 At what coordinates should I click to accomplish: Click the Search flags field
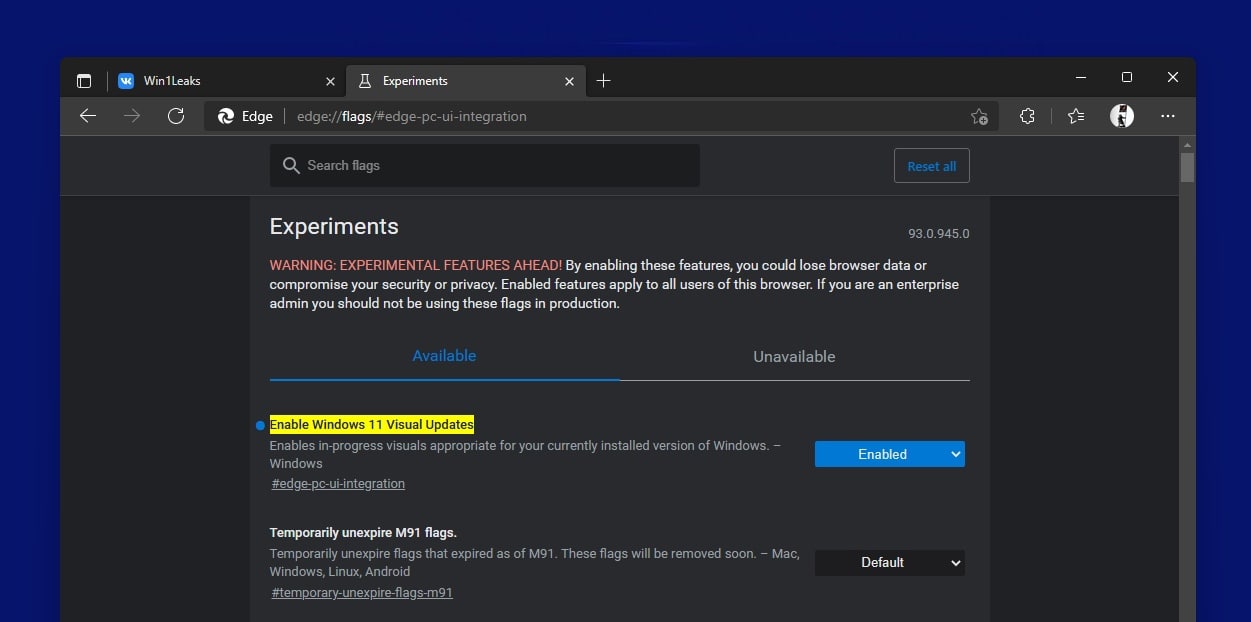(485, 165)
